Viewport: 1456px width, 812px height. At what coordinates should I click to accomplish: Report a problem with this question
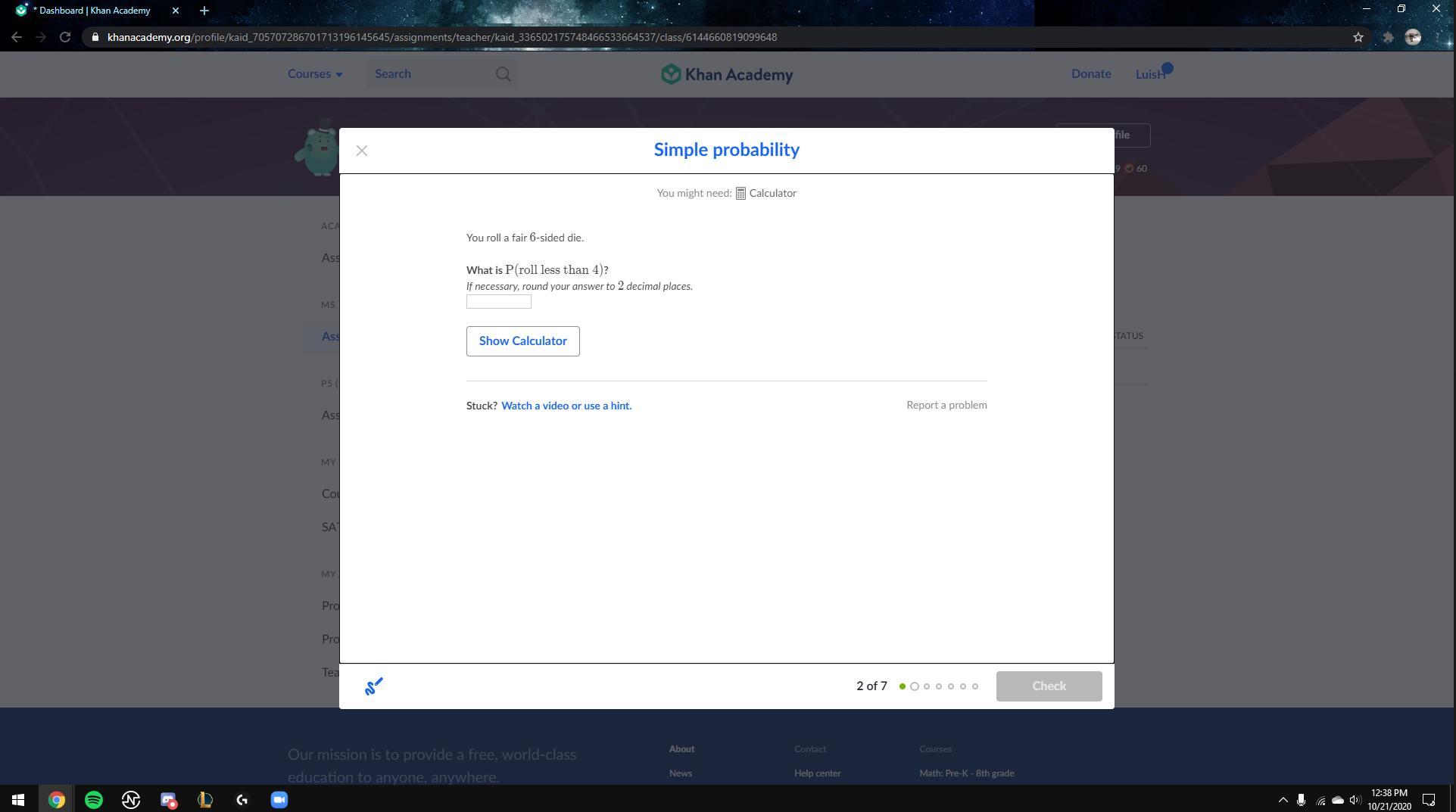[x=946, y=405]
